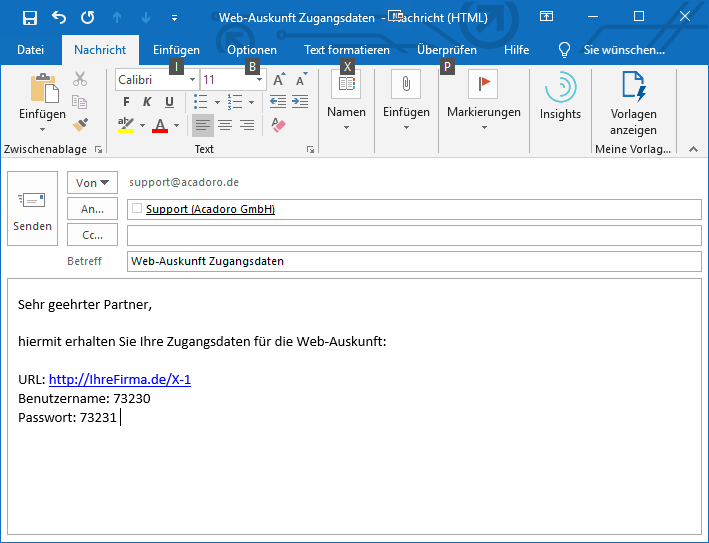Click the clear formatting eraser icon
The height and width of the screenshot is (543, 709).
(278, 125)
